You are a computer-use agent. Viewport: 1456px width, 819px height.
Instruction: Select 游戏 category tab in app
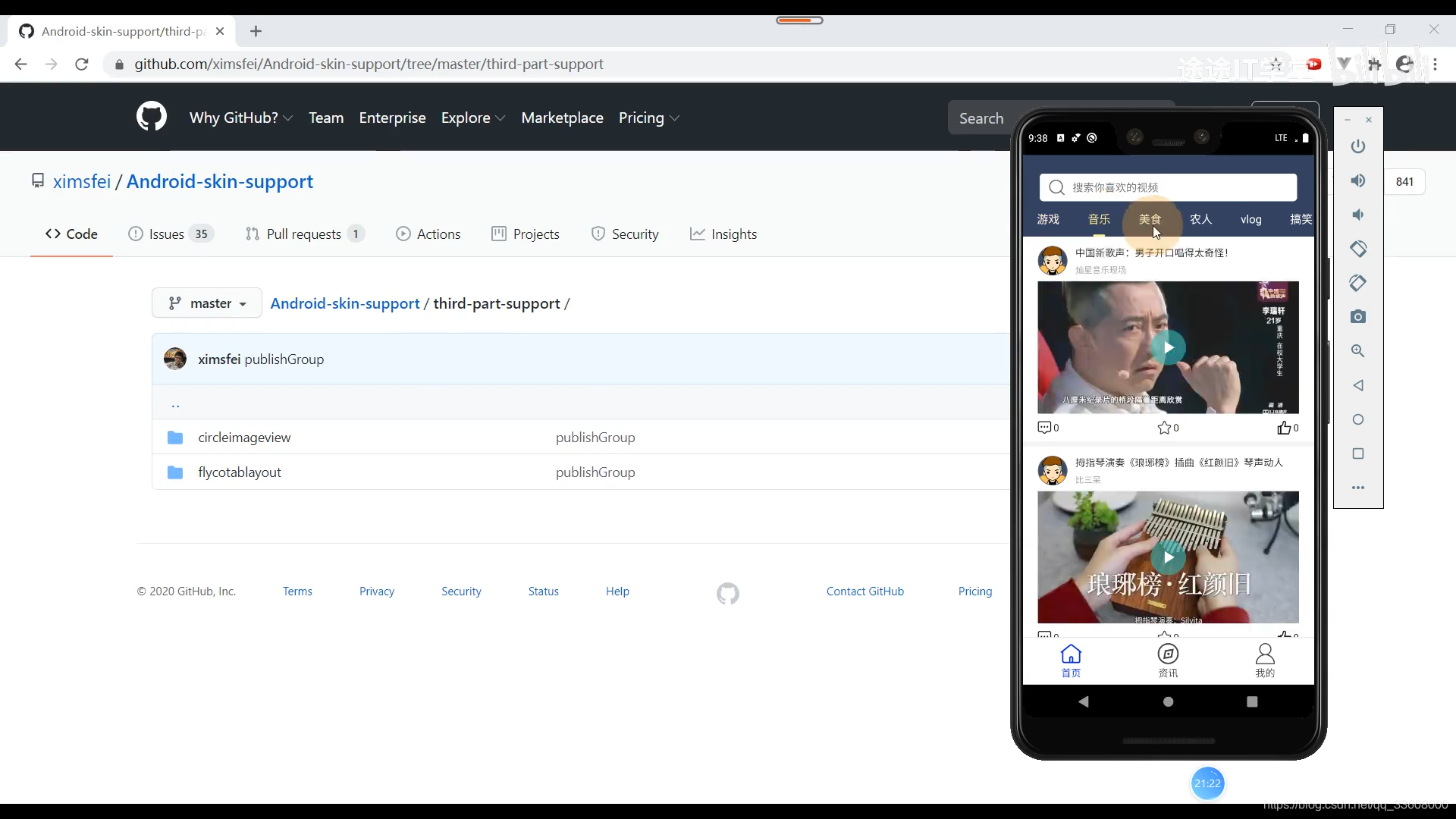pyautogui.click(x=1048, y=219)
